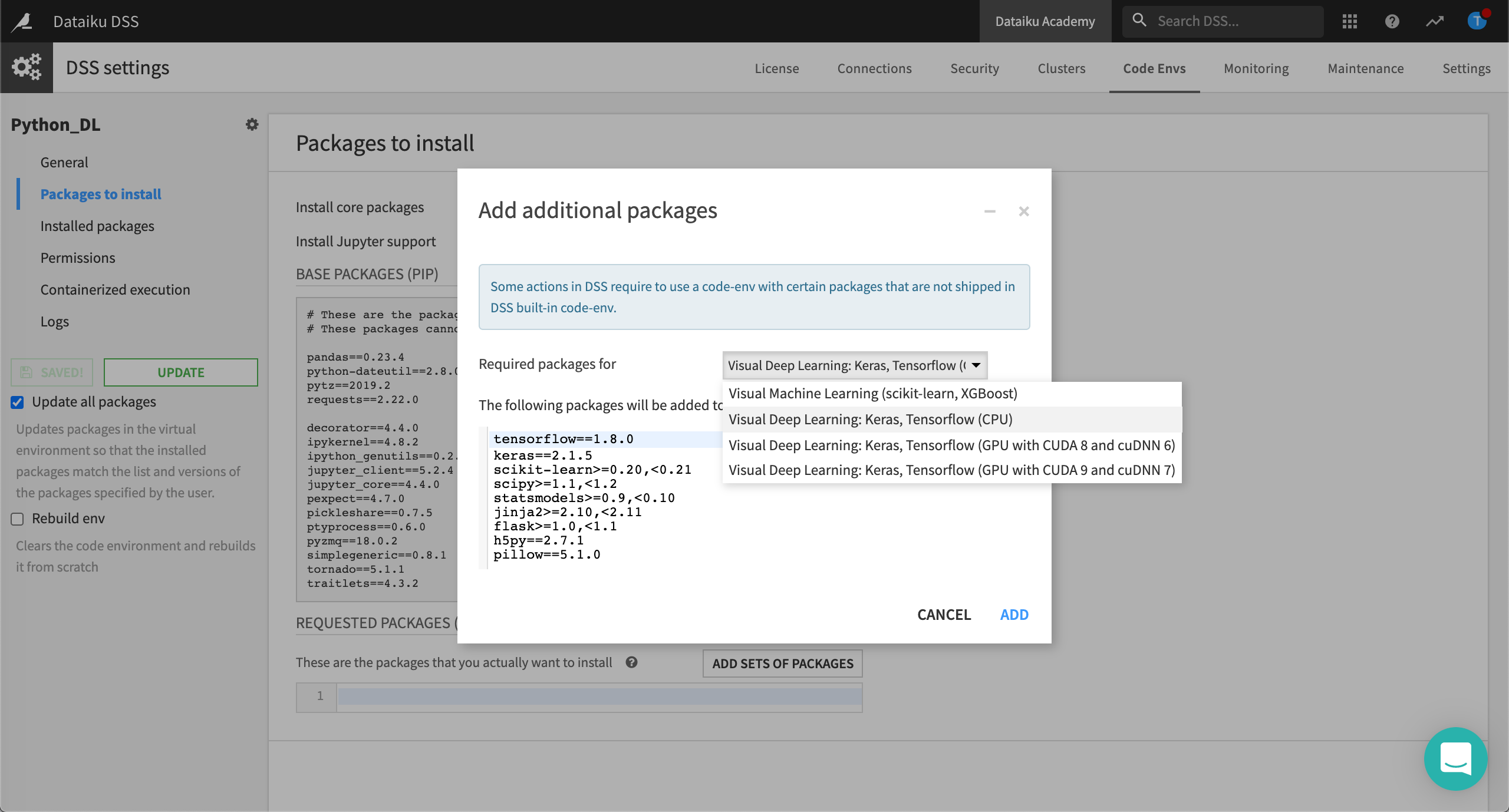The image size is (1509, 812).
Task: Click the scikit-learn>=0.20,<0.21 line
Action: pos(592,470)
